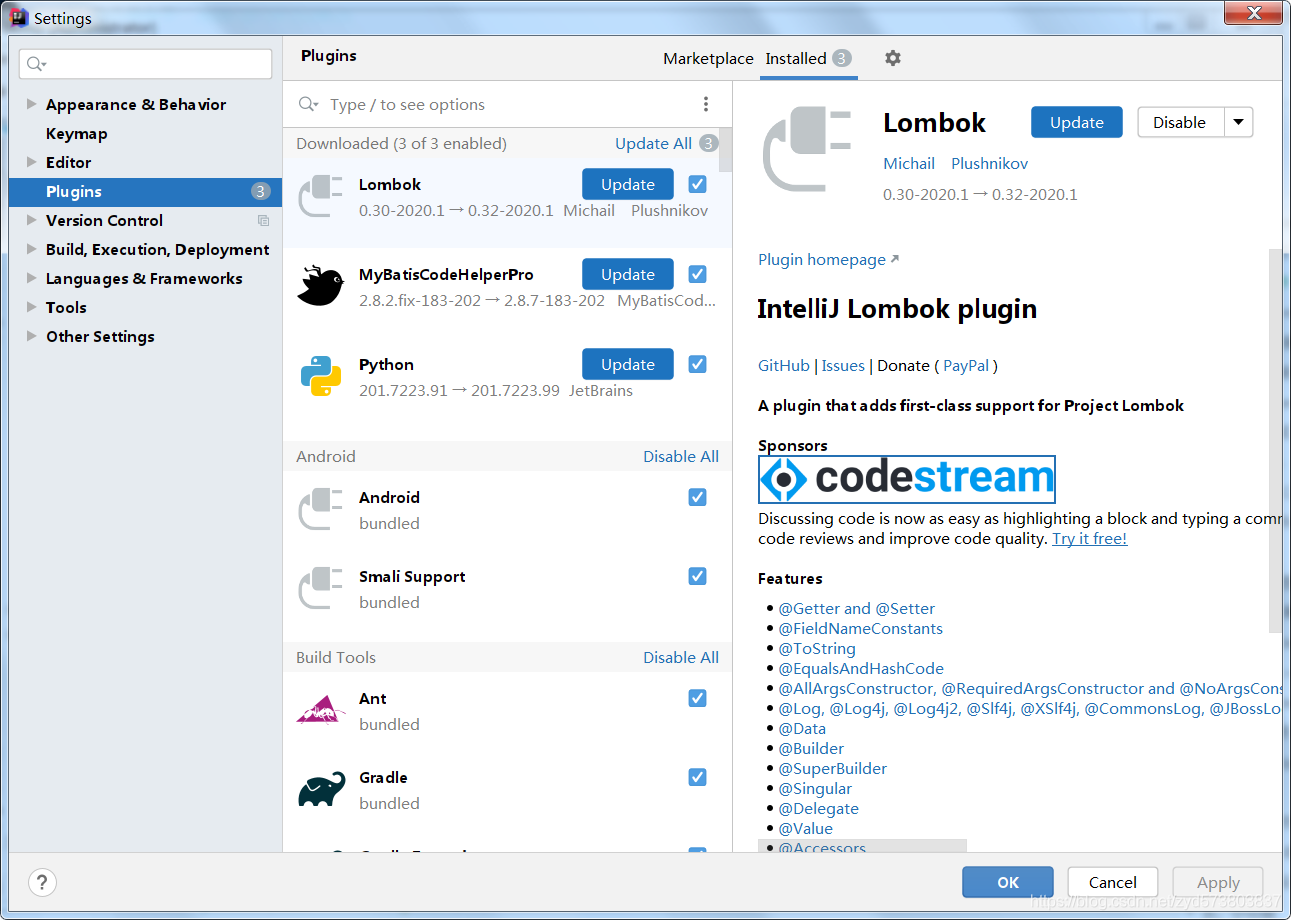
Task: Select the Android plugin plug icon
Action: (321, 509)
